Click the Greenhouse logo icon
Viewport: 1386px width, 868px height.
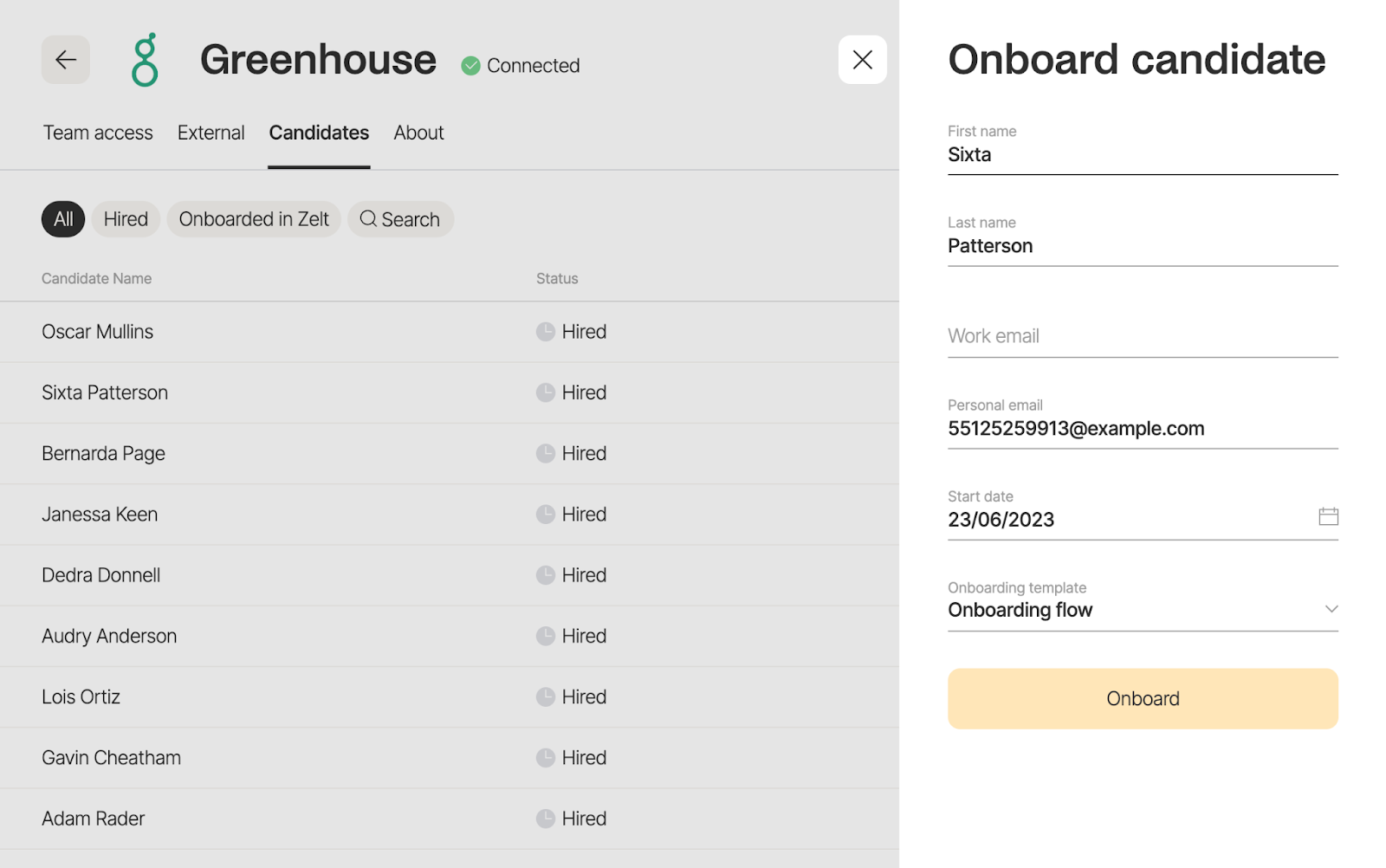pos(145,60)
